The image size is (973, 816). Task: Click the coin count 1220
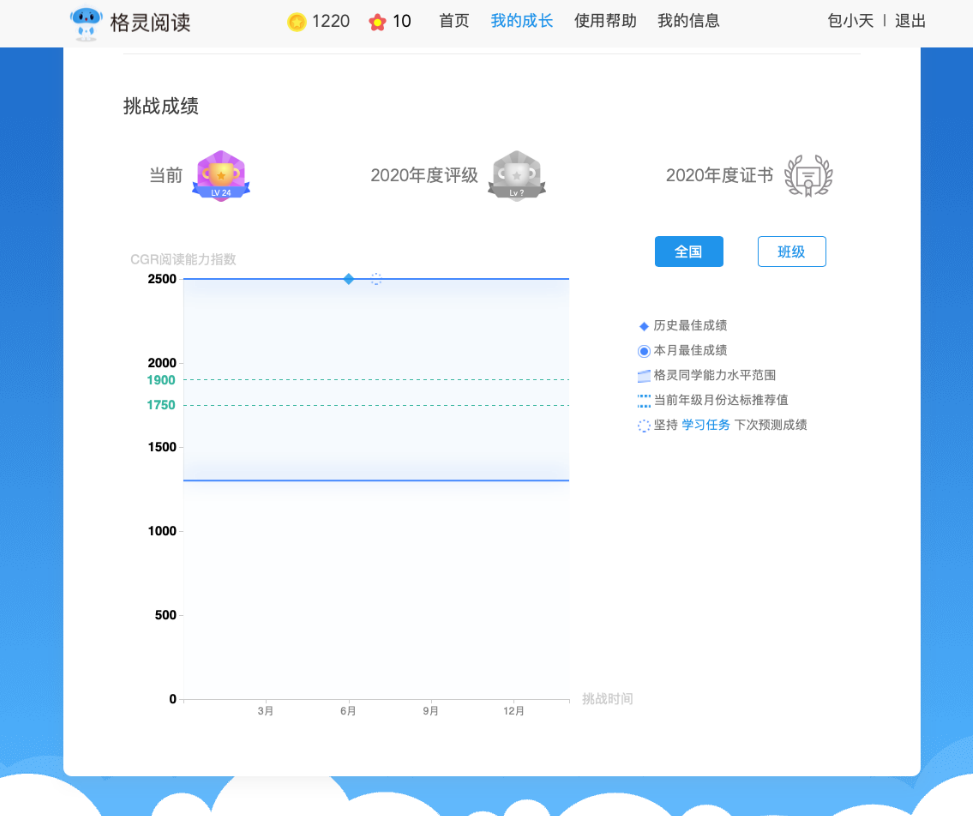331,22
